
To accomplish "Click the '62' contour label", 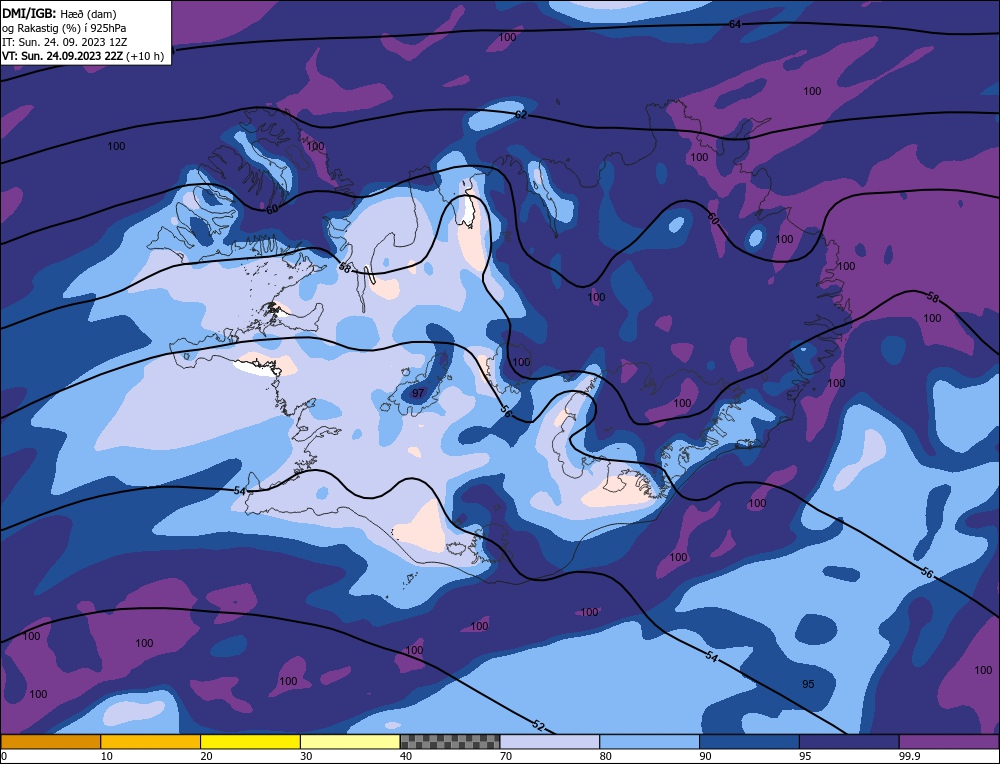I will point(521,115).
